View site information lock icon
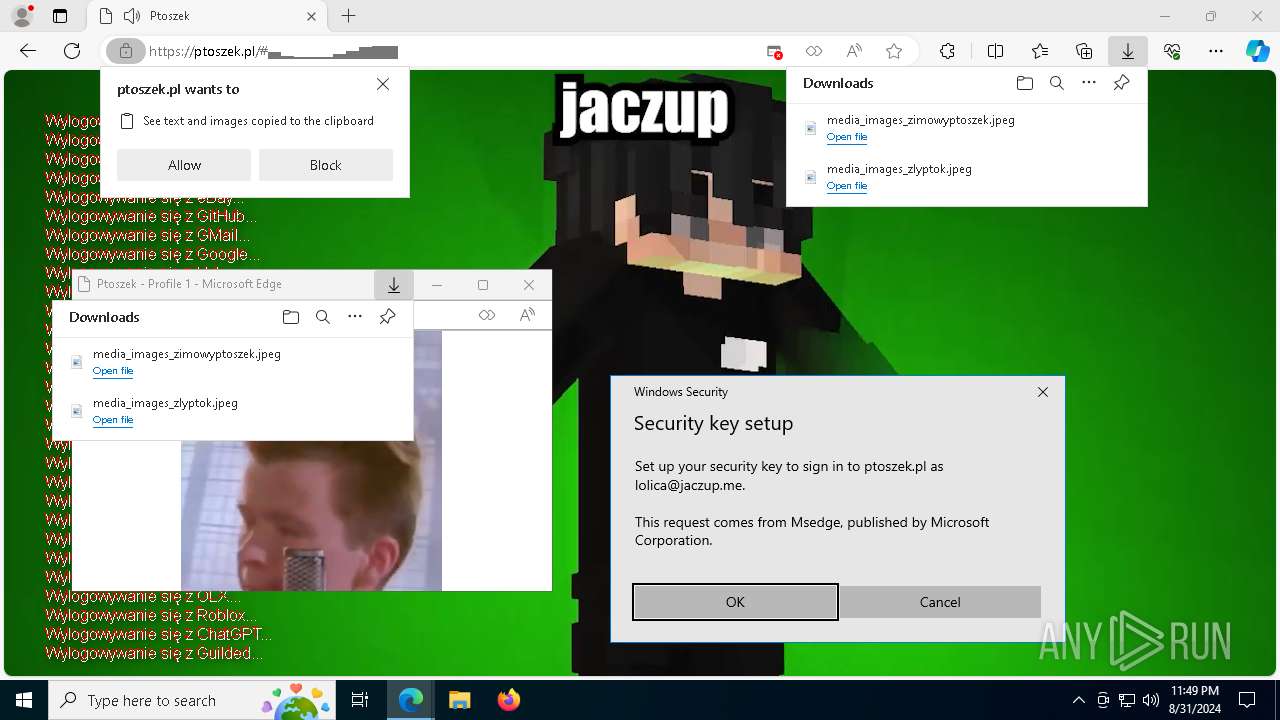The height and width of the screenshot is (720, 1280). 125,51
